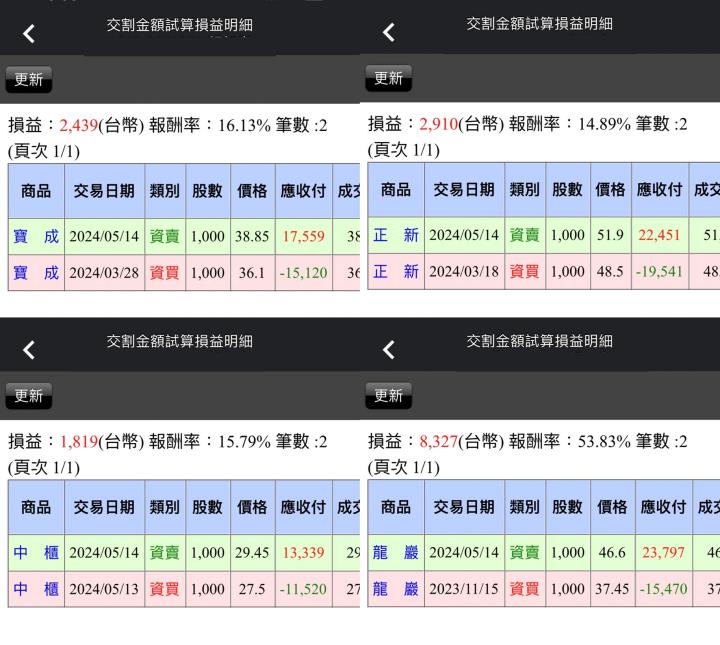Open 寶成 link in 2024/03/28 row
This screenshot has width=720, height=645.
click(36, 273)
